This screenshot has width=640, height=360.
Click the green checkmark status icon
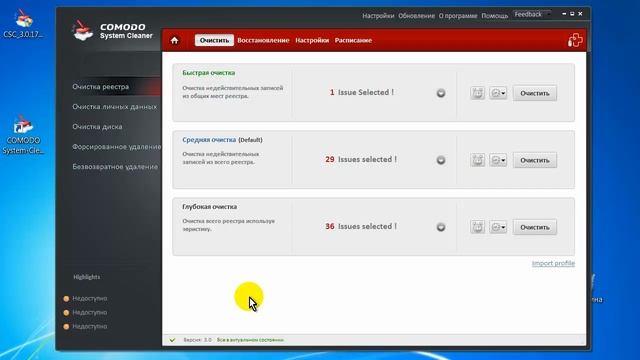coord(172,340)
